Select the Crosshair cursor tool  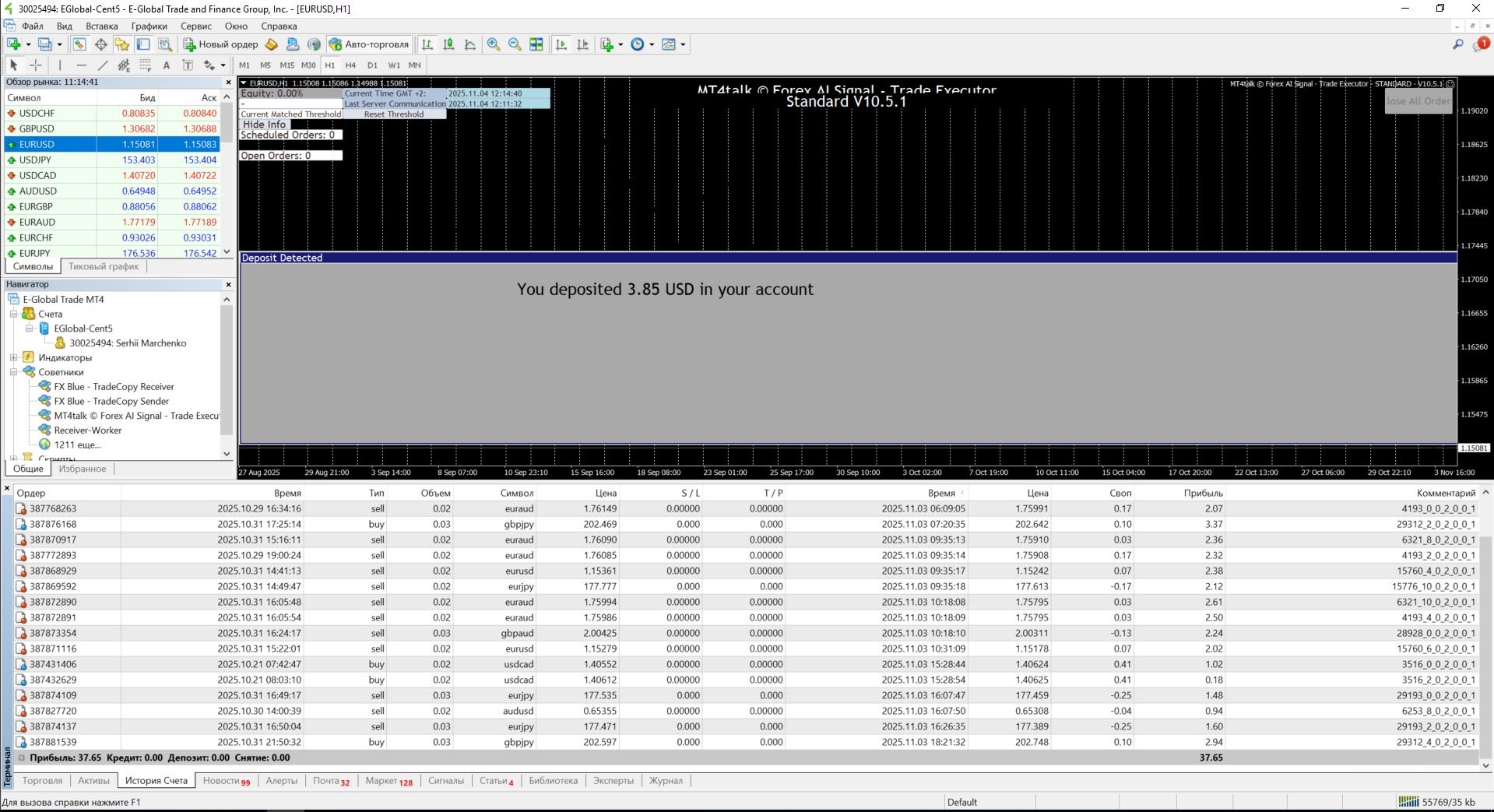tap(36, 65)
